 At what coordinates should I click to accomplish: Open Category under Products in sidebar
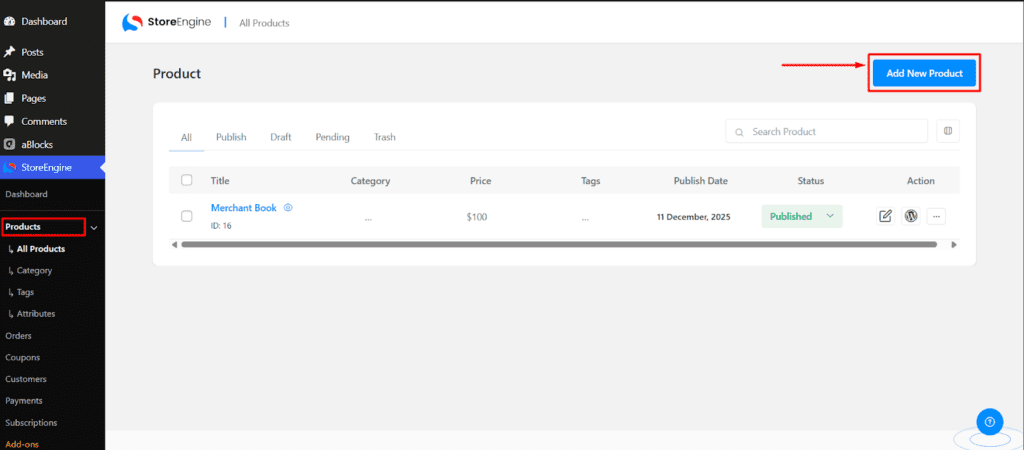(x=34, y=270)
